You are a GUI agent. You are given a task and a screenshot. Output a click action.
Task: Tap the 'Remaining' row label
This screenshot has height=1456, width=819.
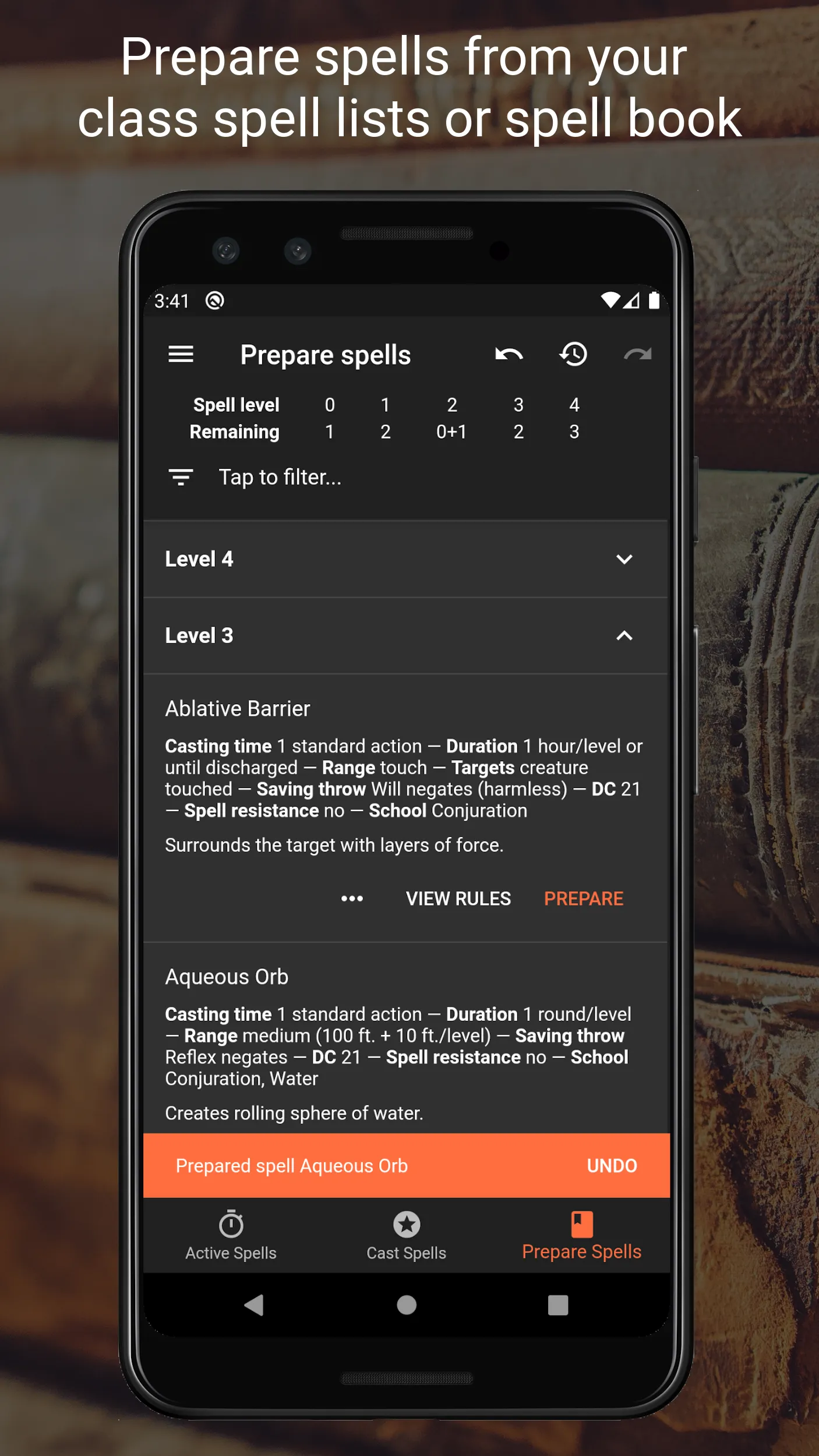(234, 432)
